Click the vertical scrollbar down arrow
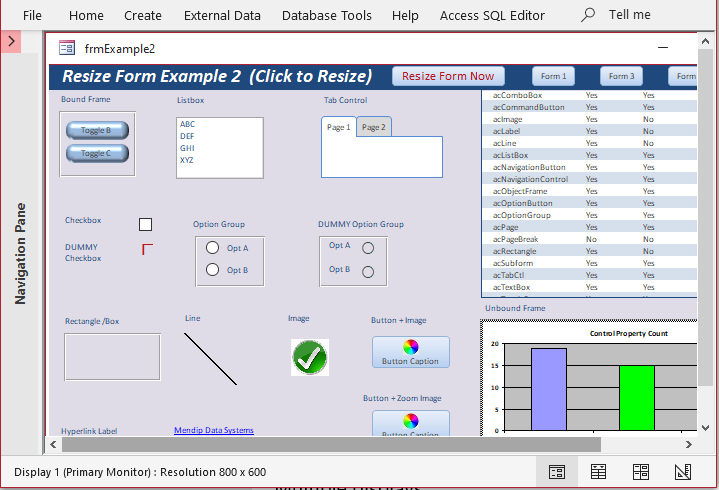 pyautogui.click(x=705, y=428)
